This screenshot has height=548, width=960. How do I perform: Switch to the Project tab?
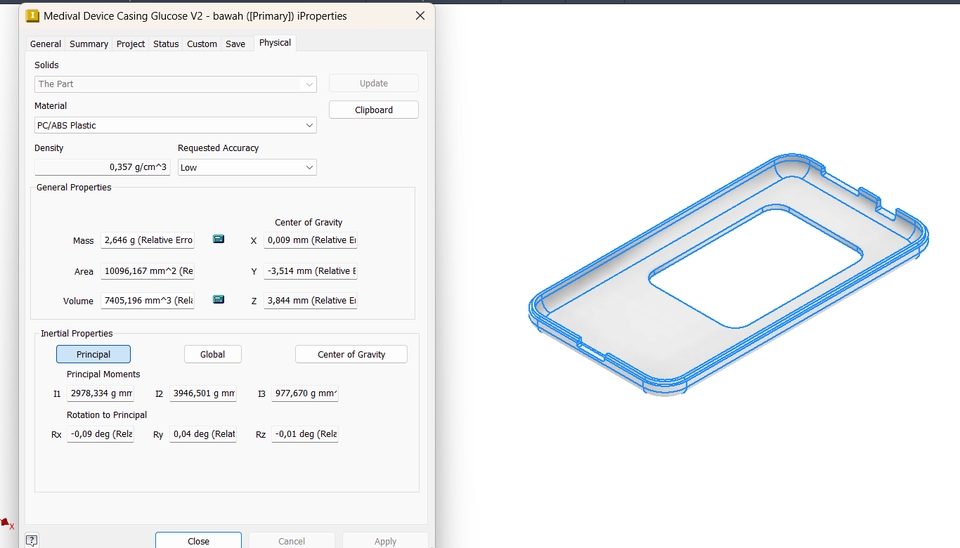coord(130,44)
